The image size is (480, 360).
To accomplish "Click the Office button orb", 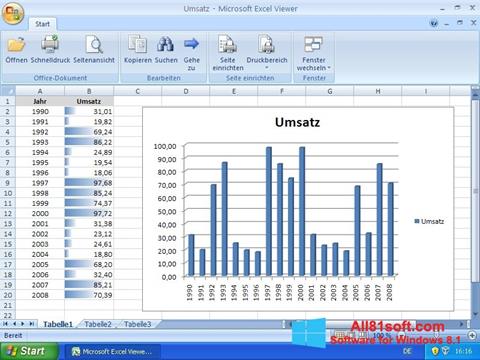I will (13, 14).
